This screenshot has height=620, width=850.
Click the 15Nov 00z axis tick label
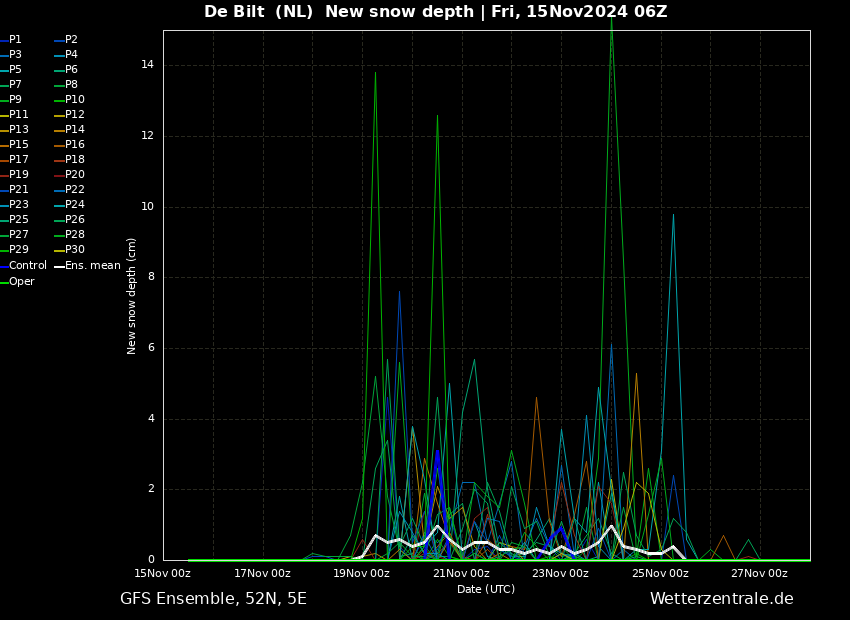coord(162,573)
